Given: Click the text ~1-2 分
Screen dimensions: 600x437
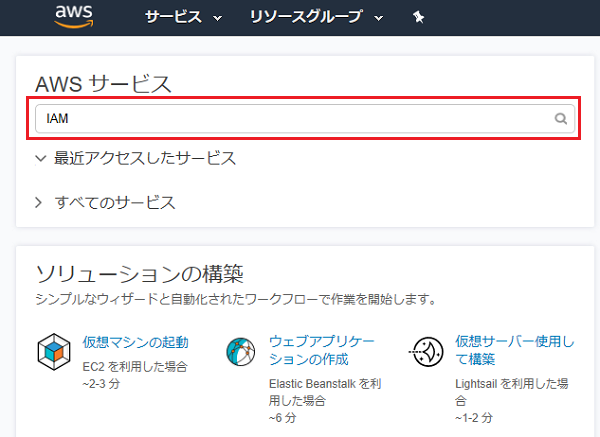Looking at the screenshot, I should click(x=474, y=417).
